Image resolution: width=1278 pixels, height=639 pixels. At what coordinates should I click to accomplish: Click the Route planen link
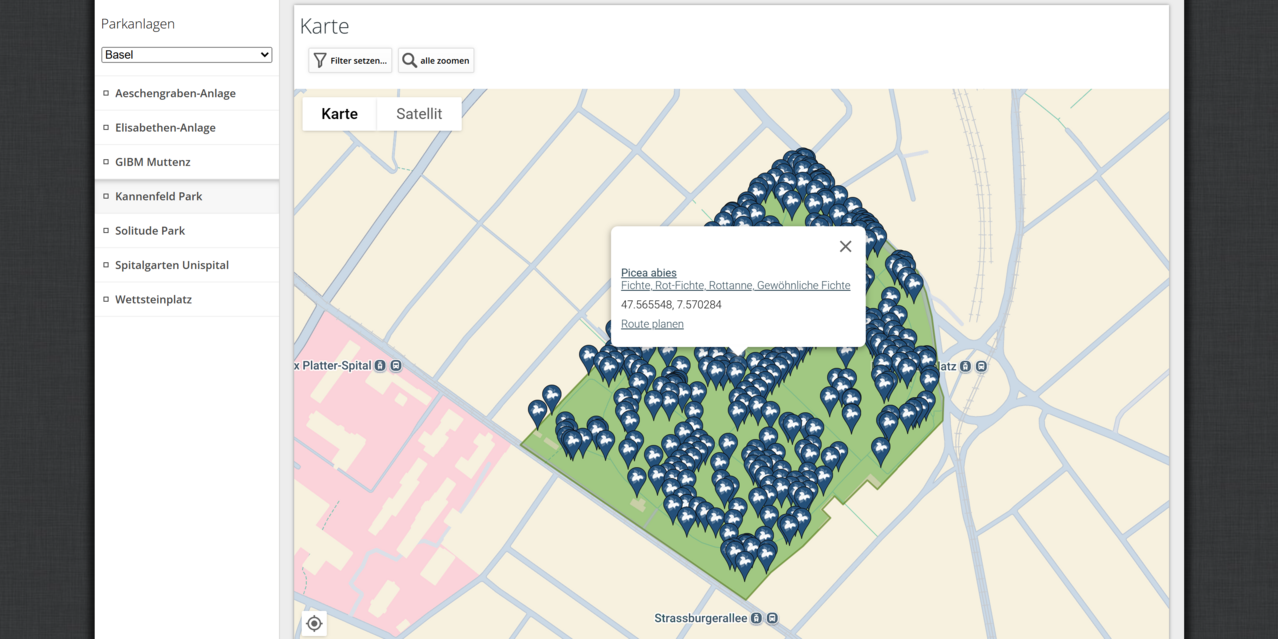[652, 324]
